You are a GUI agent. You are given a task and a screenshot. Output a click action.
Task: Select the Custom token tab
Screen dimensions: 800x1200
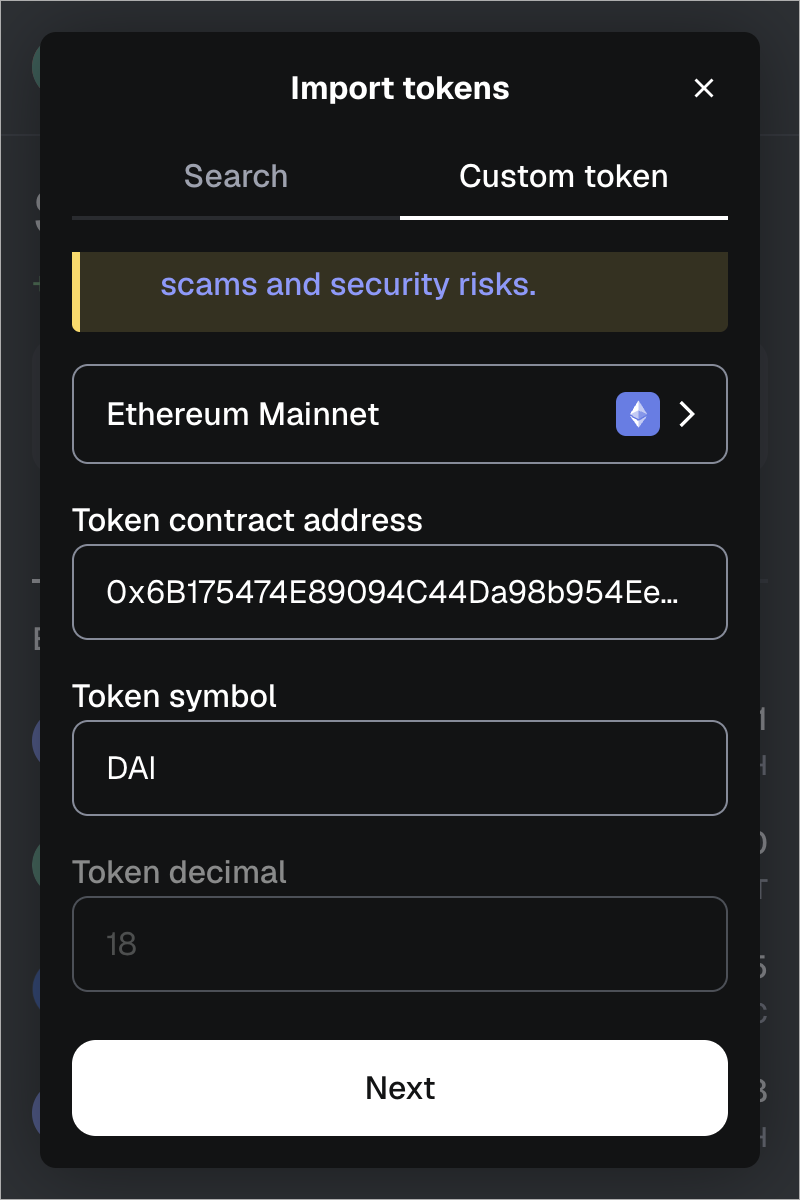pos(563,177)
